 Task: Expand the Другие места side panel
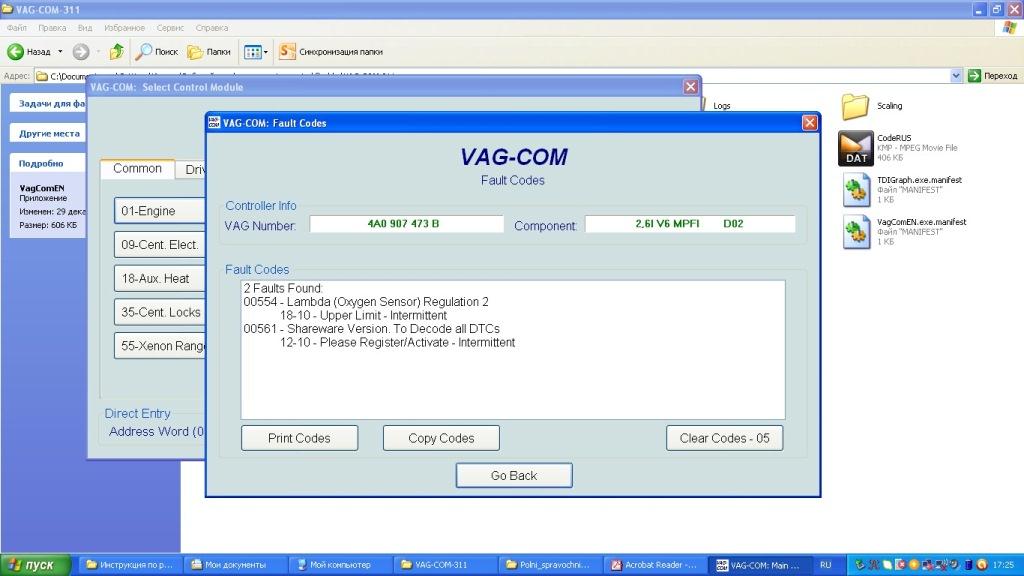(48, 133)
